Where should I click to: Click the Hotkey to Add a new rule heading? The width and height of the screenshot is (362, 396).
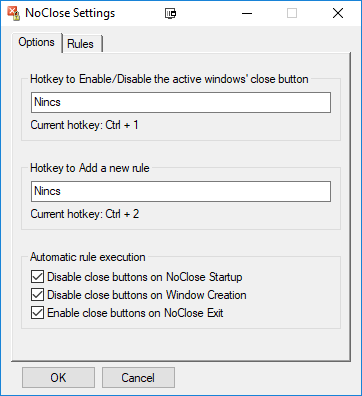point(90,168)
